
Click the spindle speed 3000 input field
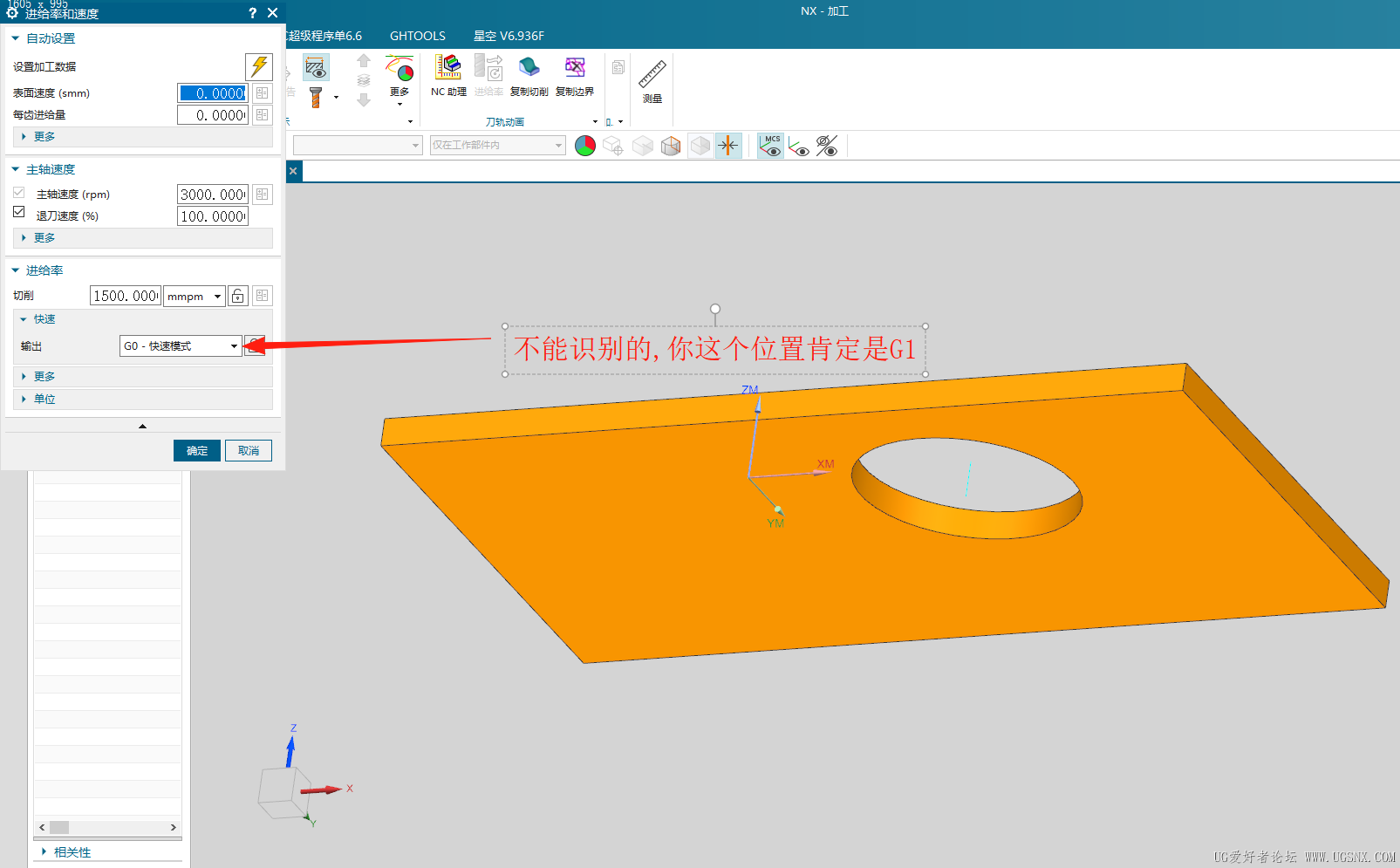(213, 195)
